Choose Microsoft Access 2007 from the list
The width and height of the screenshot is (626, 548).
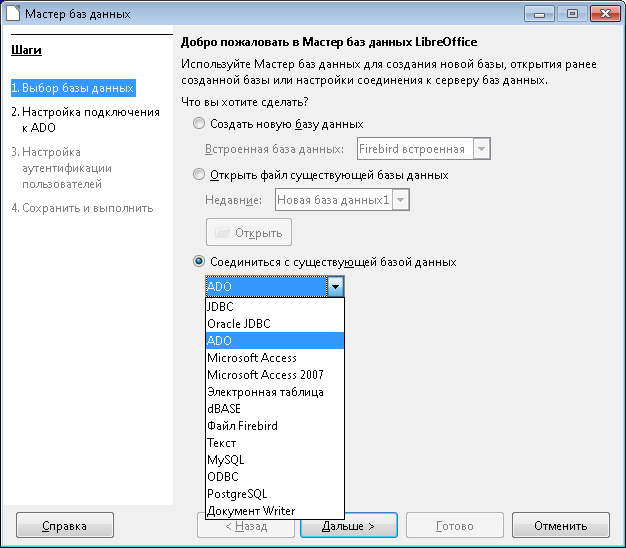(x=275, y=375)
